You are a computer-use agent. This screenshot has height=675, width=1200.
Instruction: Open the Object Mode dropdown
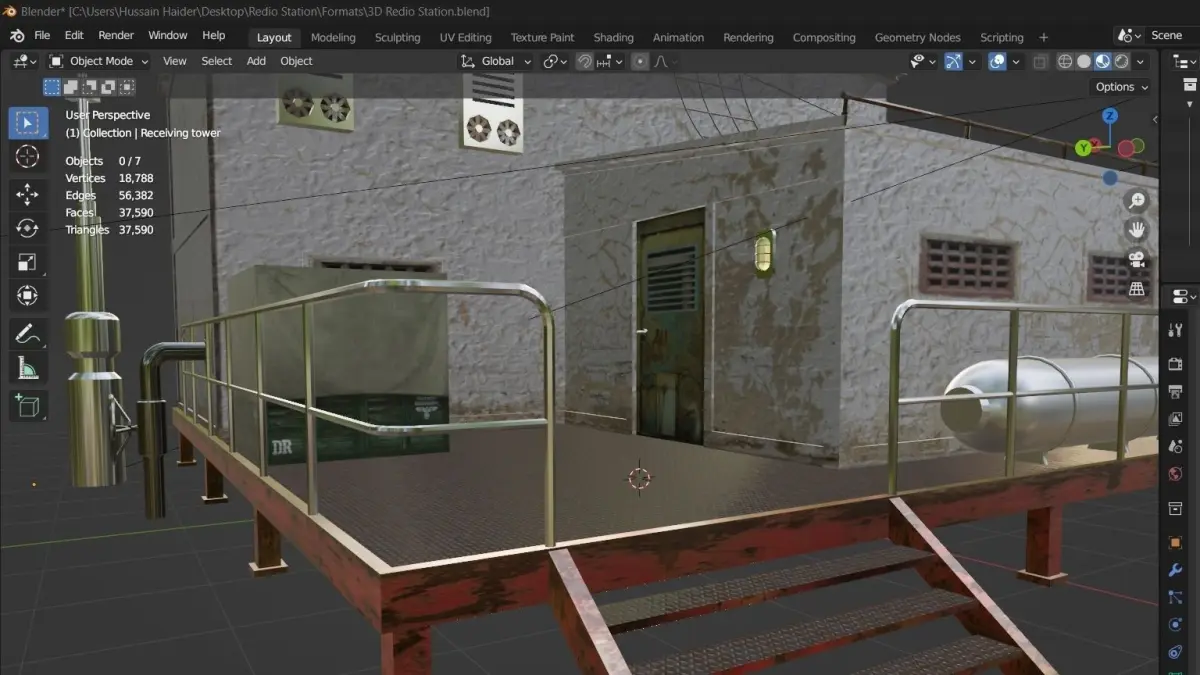99,61
